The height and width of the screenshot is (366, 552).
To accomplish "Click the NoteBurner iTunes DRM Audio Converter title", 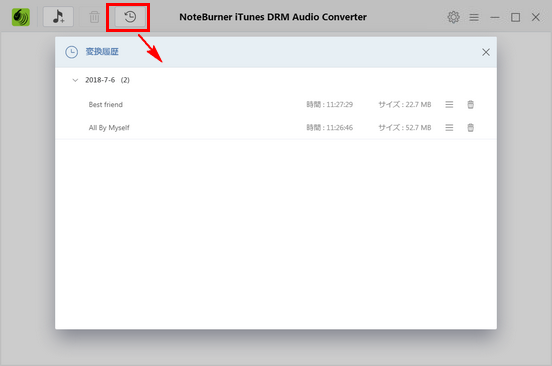I will (x=273, y=17).
